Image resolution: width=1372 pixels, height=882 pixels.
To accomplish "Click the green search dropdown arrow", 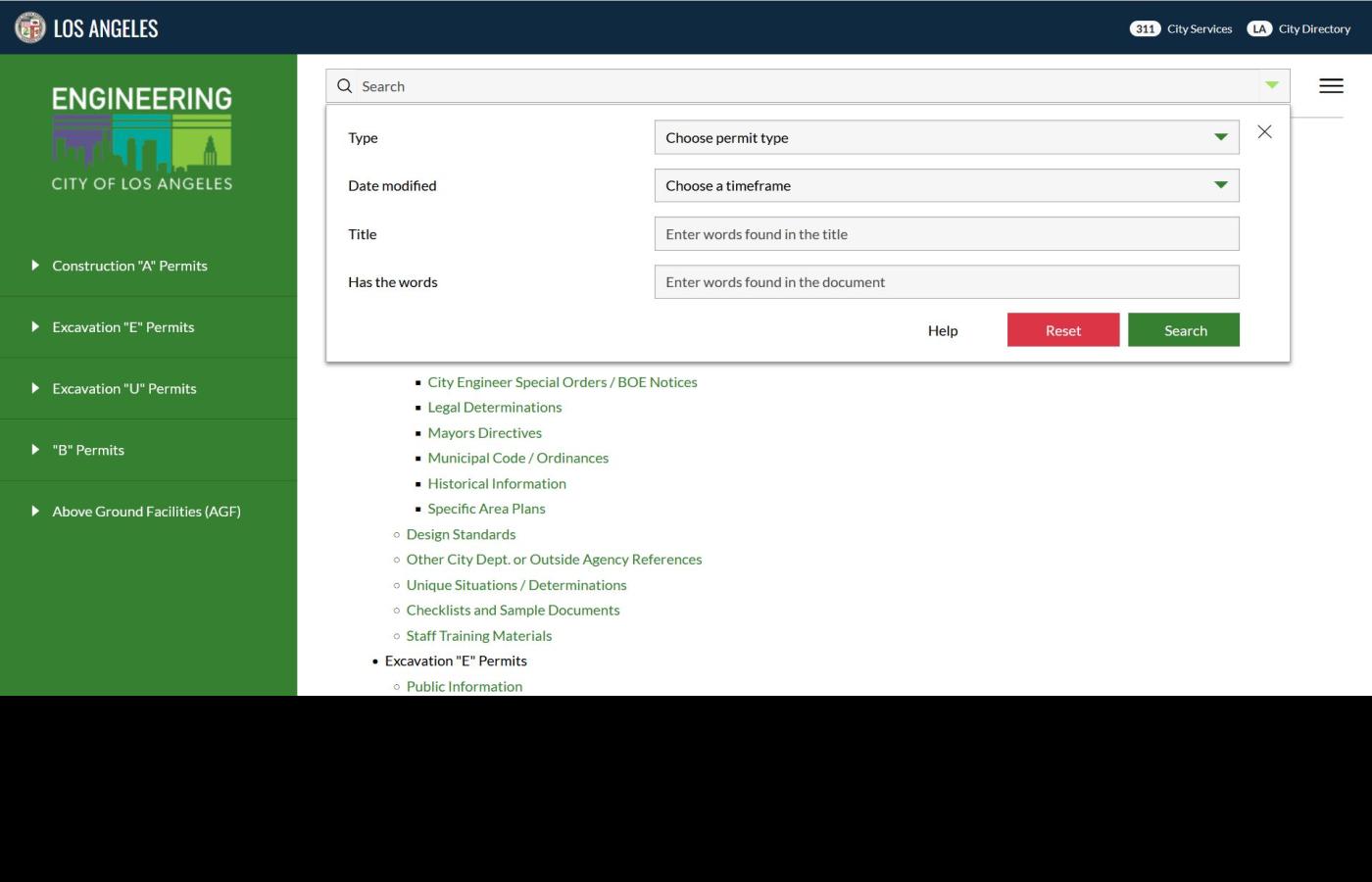I will pos(1271,86).
